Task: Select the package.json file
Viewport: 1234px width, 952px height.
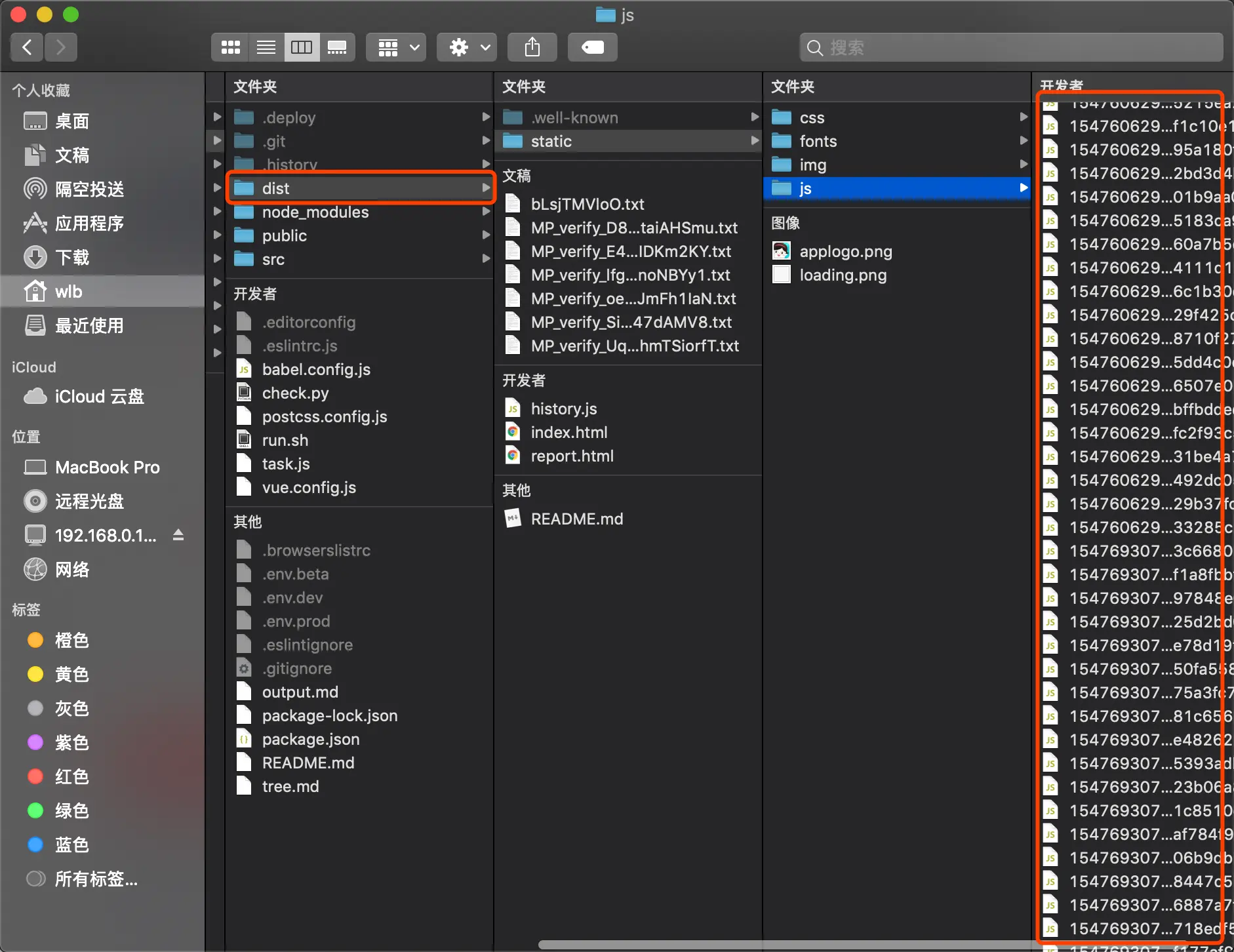Action: point(310,739)
